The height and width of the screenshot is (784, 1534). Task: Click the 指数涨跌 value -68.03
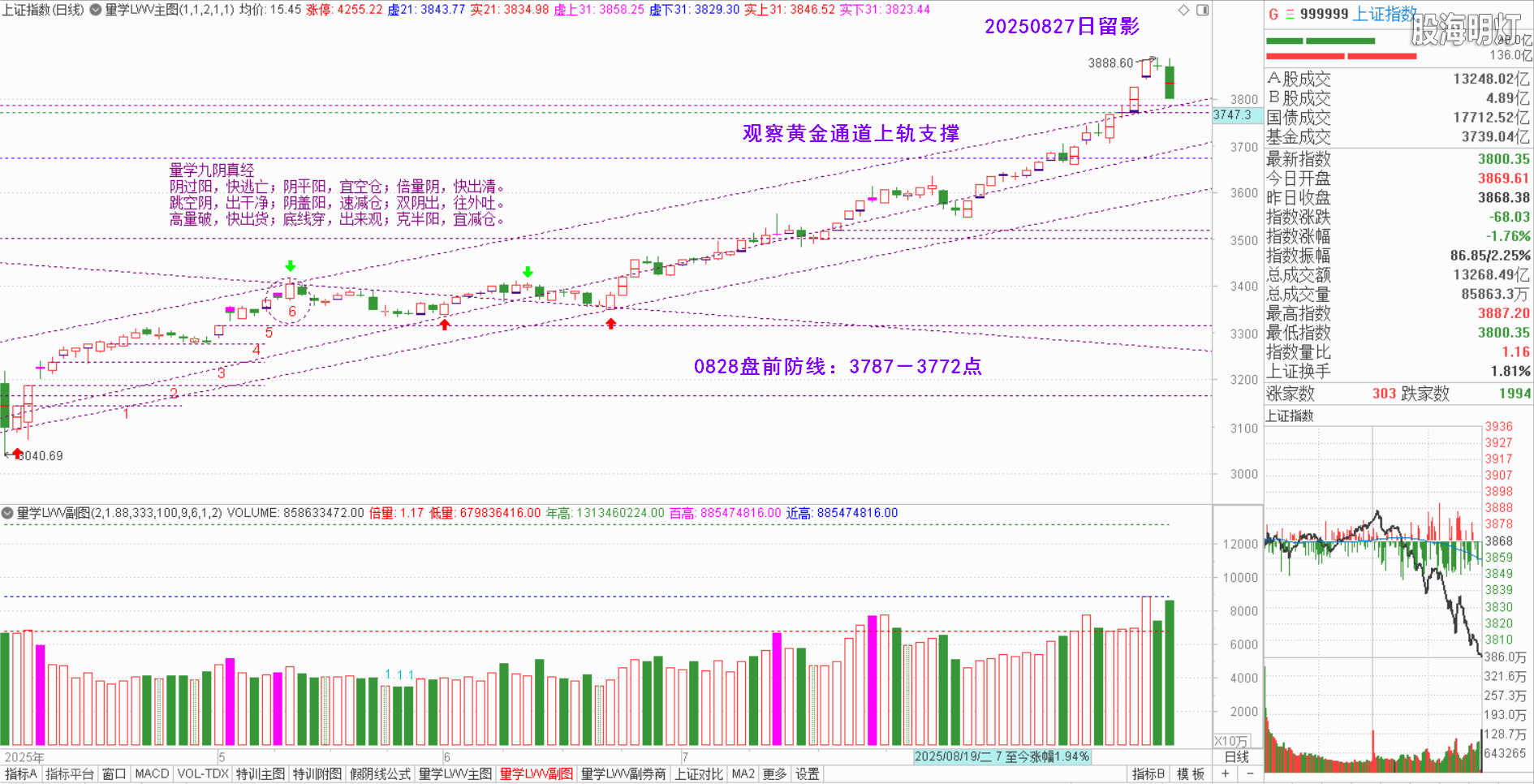pos(1509,218)
